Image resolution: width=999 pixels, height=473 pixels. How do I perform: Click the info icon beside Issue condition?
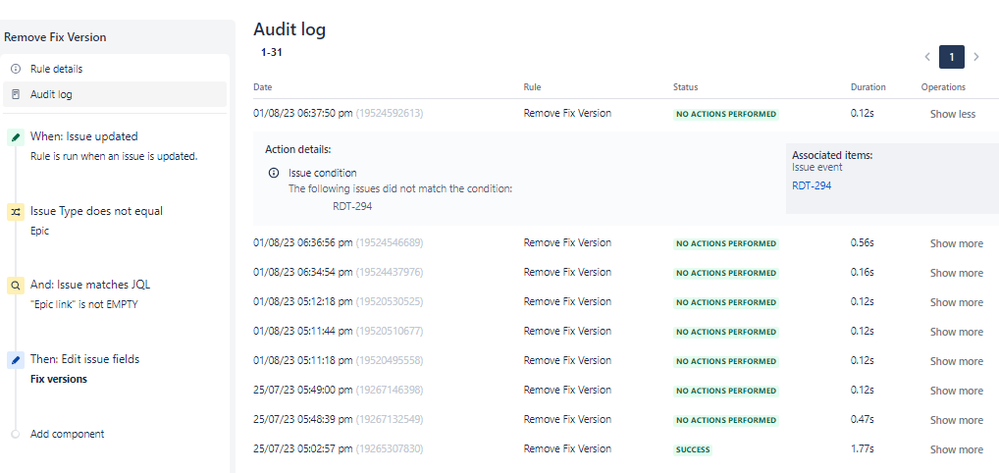point(274,173)
